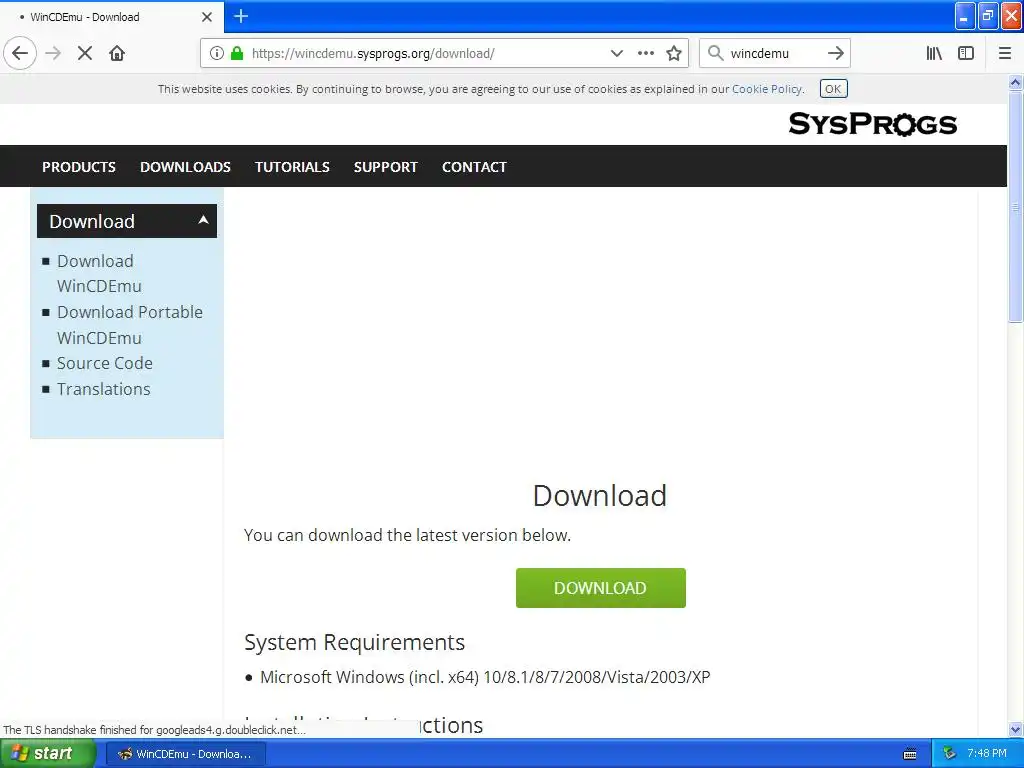The height and width of the screenshot is (768, 1024).
Task: Open the Download WinCDEmu sidebar link
Action: 99,274
